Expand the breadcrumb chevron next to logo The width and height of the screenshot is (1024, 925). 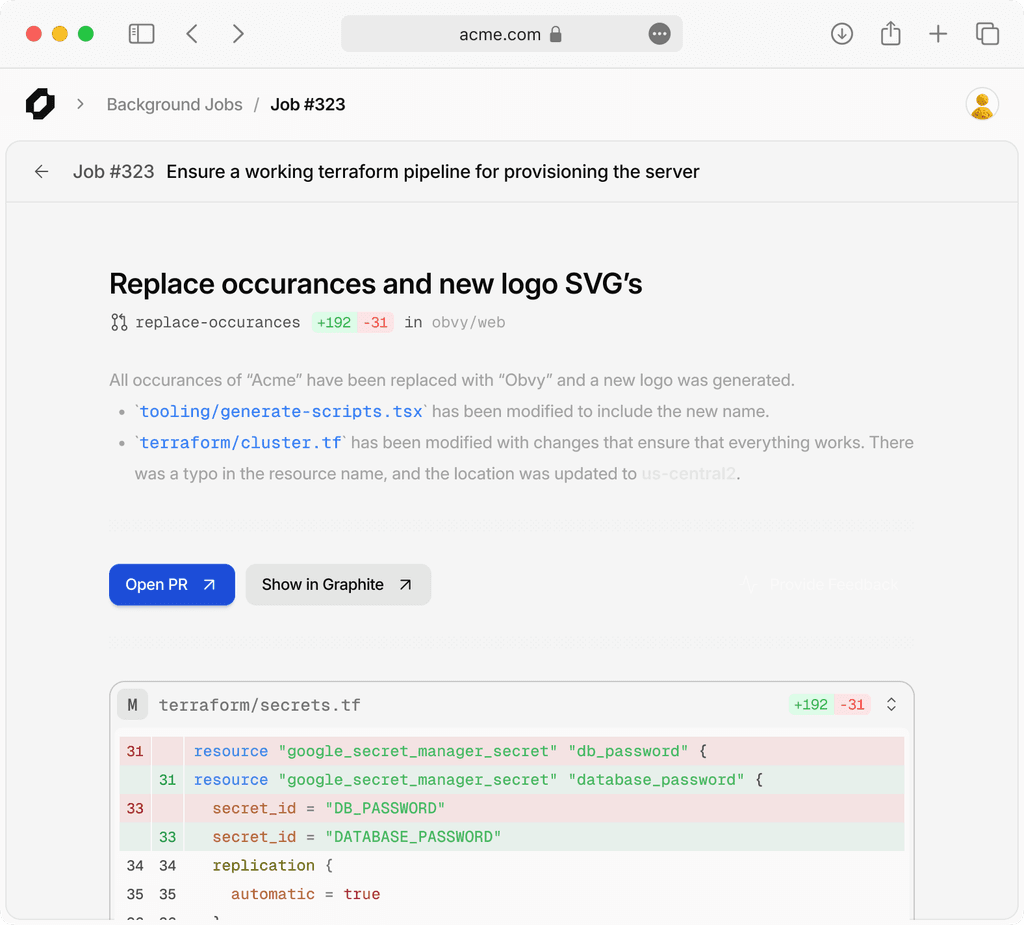[80, 104]
